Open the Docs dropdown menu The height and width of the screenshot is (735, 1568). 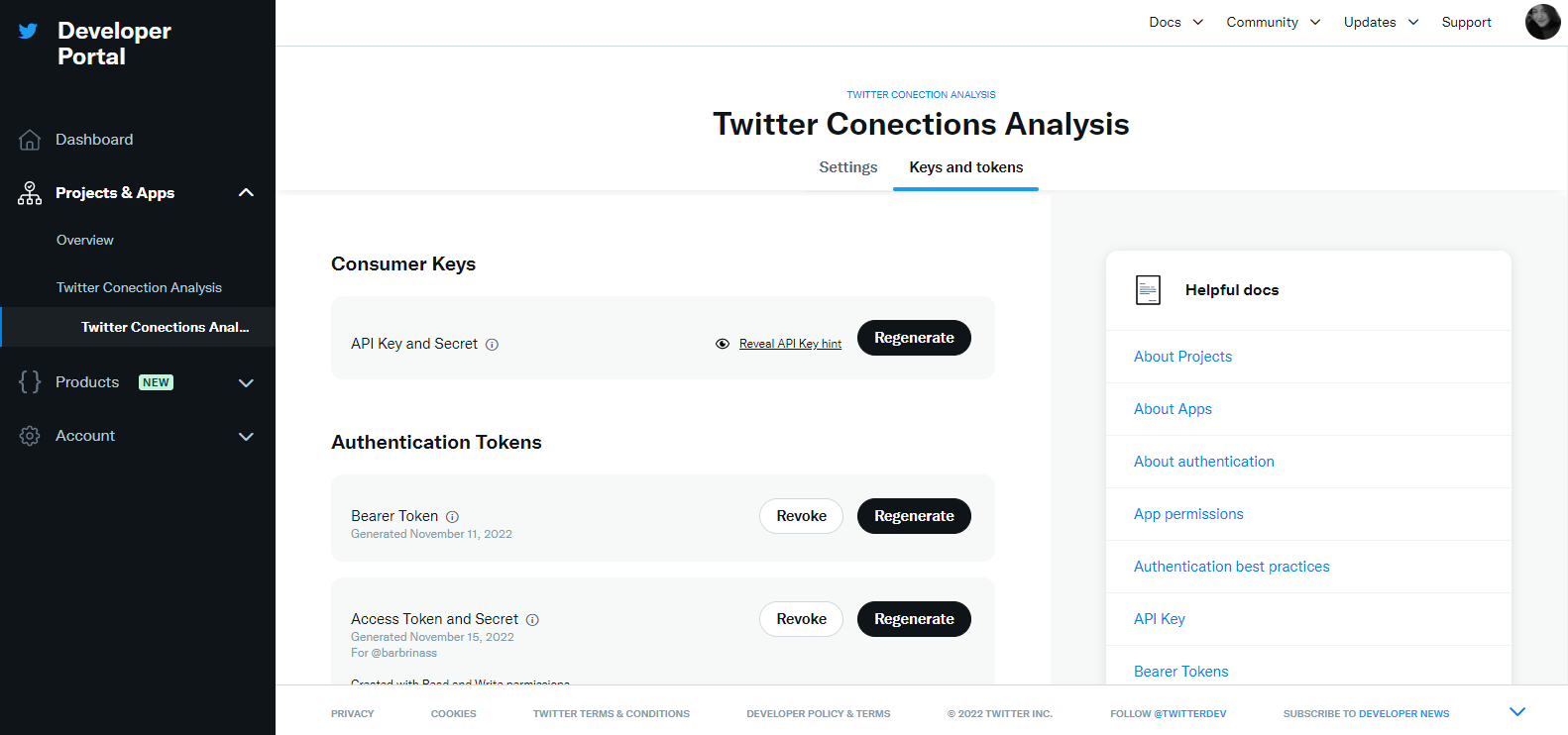[x=1176, y=22]
